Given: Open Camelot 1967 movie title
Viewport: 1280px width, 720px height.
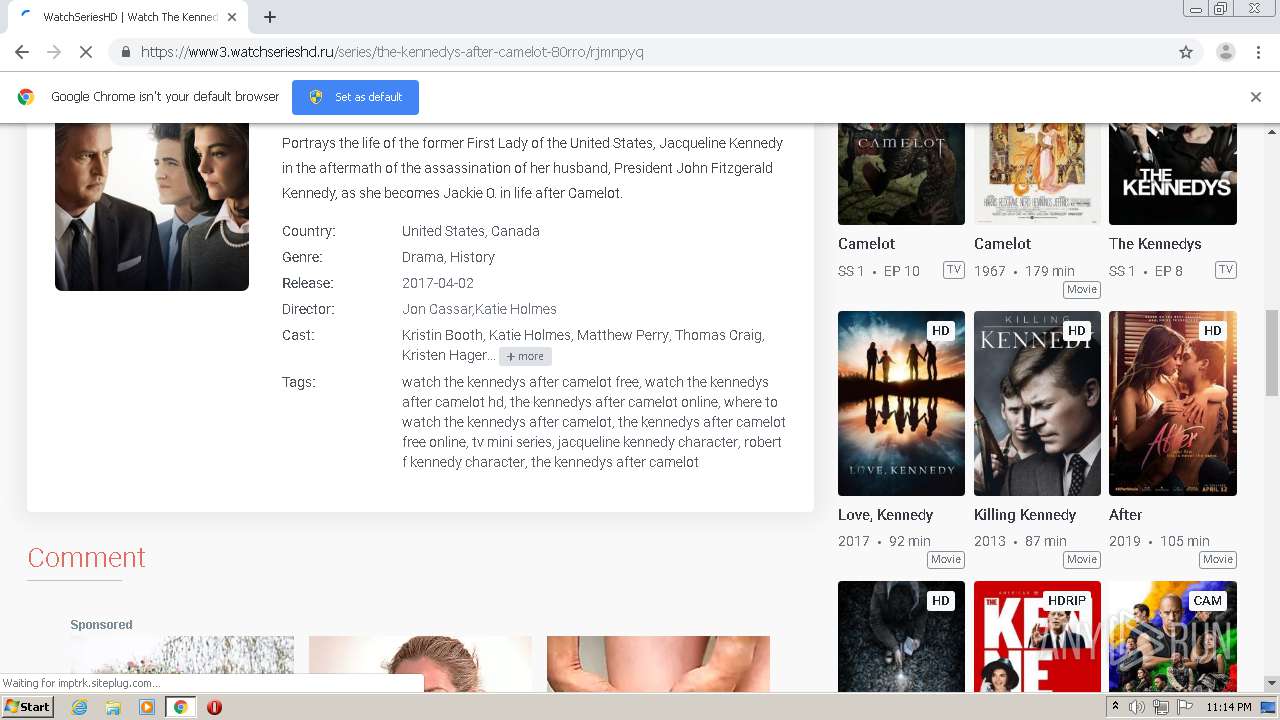Looking at the screenshot, I should [x=1002, y=244].
